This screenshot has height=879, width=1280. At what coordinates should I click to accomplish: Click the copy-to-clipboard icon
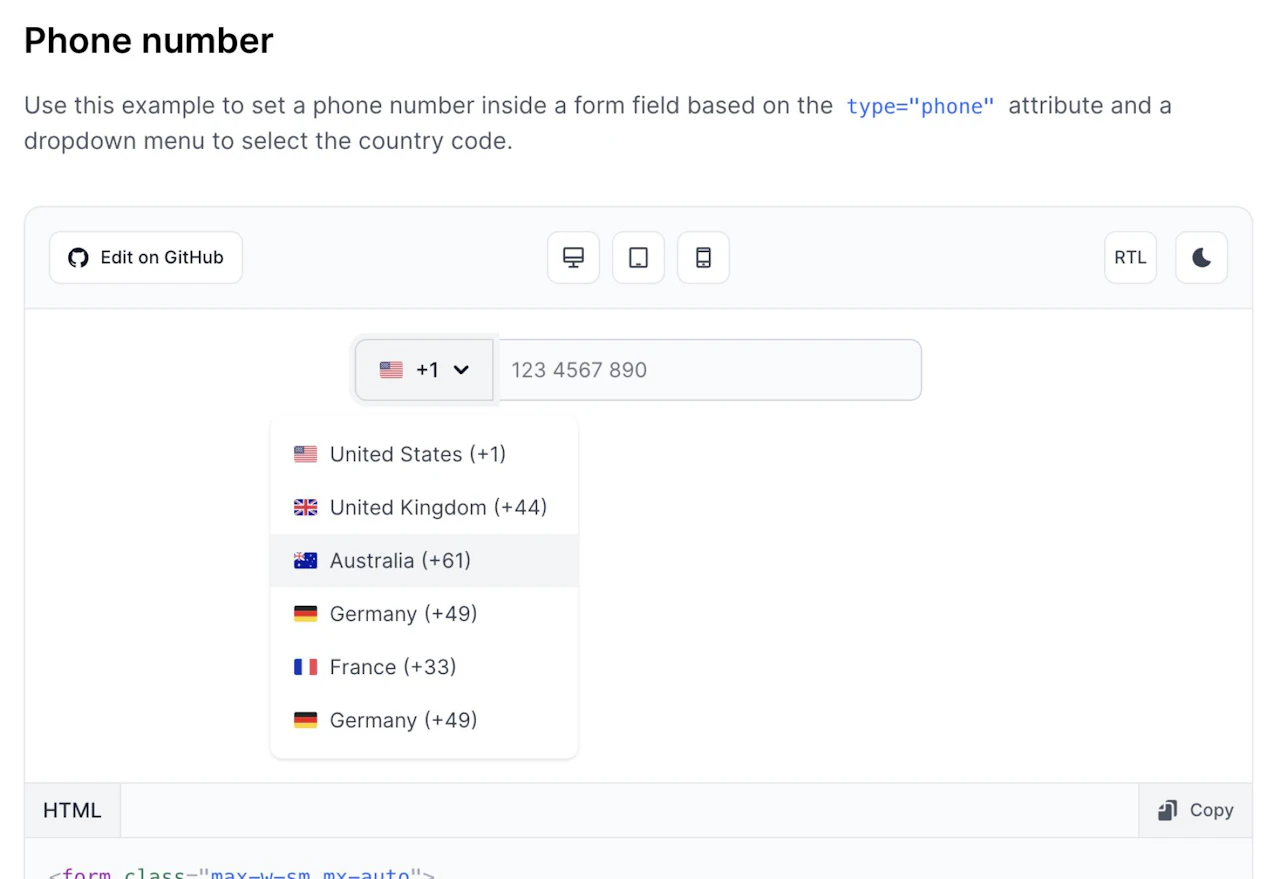point(1168,810)
